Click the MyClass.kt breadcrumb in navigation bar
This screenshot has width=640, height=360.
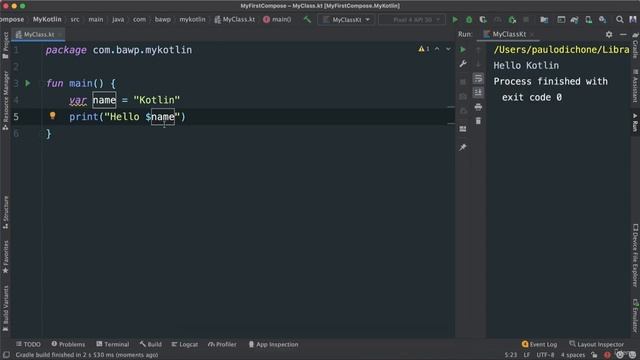tap(235, 19)
